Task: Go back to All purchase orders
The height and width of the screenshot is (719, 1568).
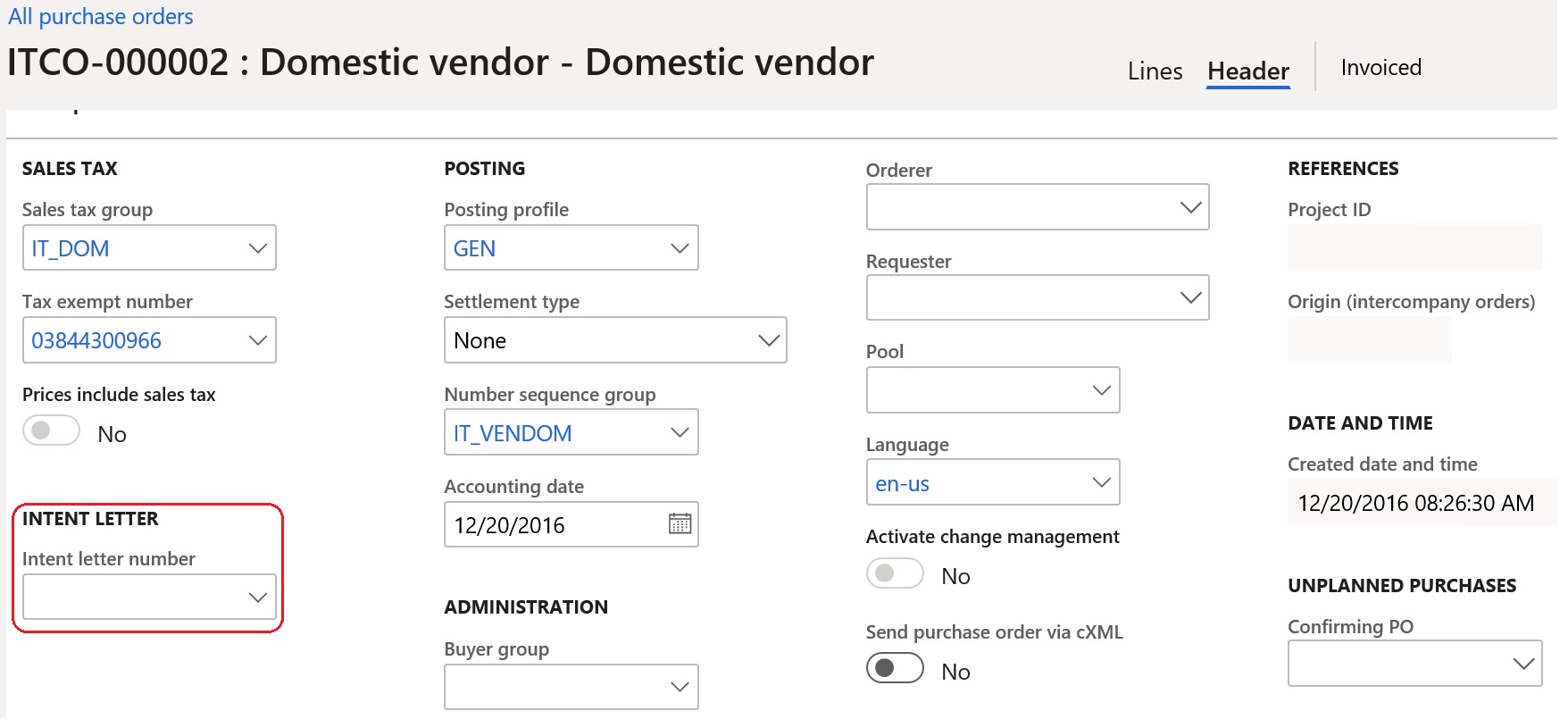Action: [101, 16]
